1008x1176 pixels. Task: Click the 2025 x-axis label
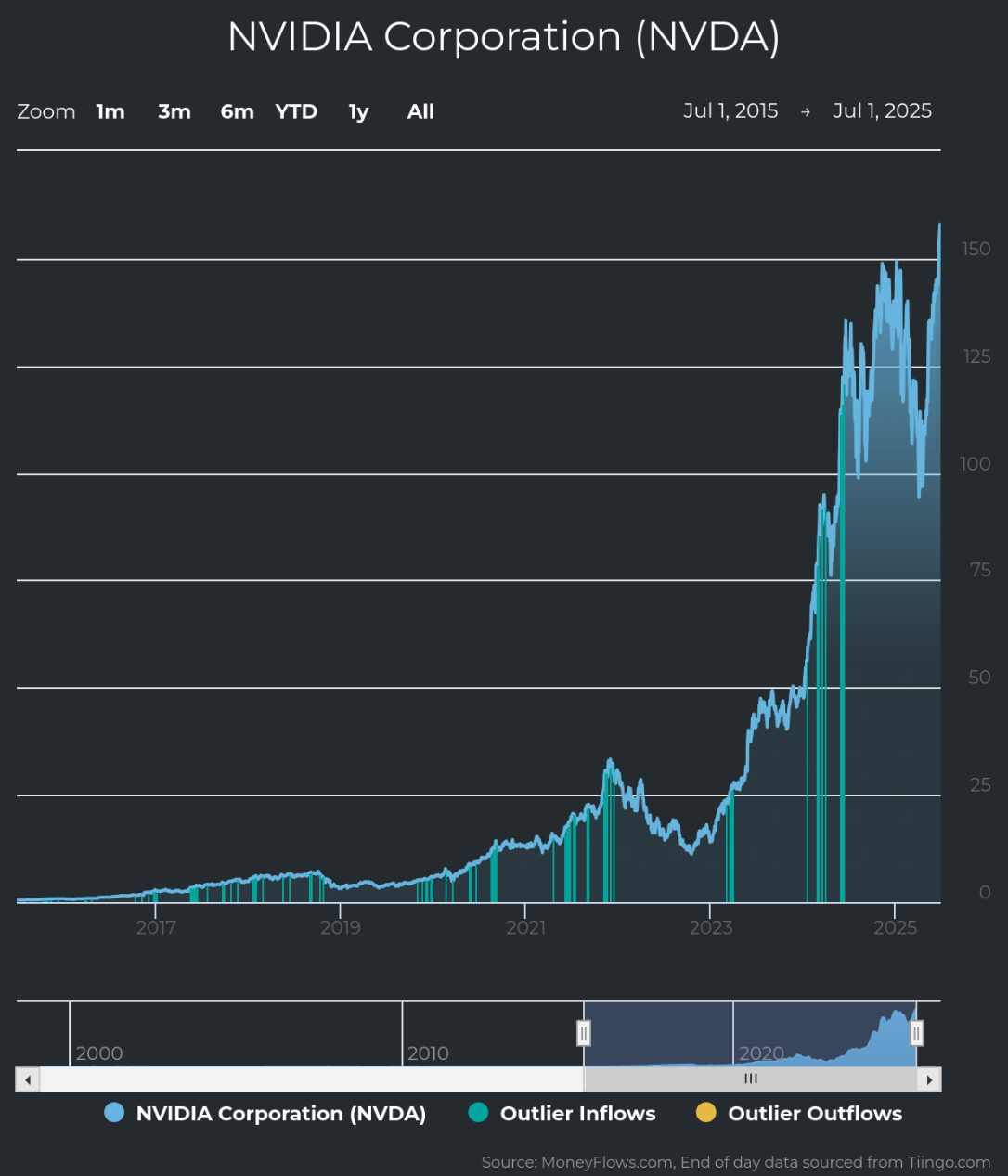896,927
